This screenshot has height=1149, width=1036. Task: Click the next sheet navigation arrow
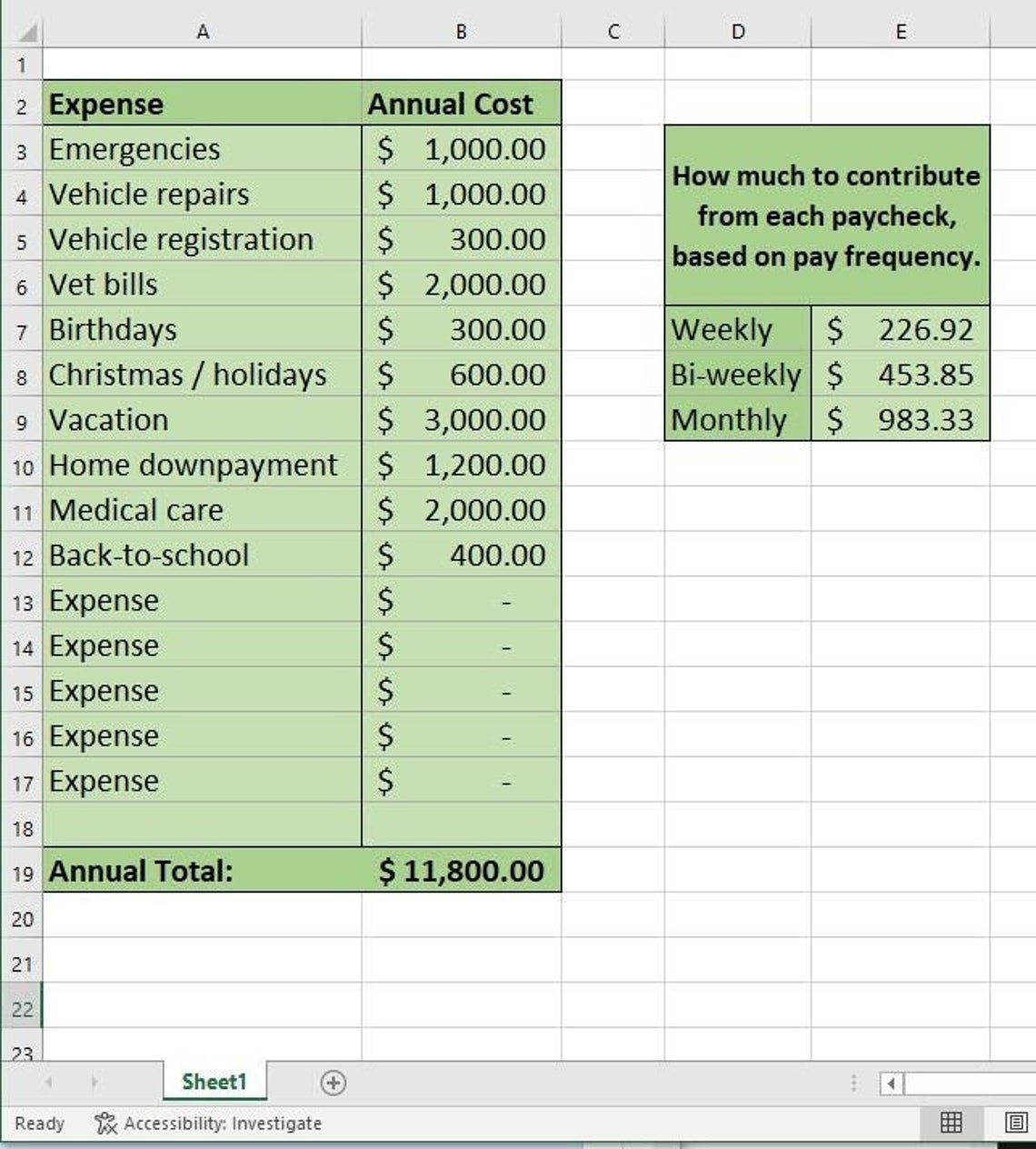(x=95, y=1083)
